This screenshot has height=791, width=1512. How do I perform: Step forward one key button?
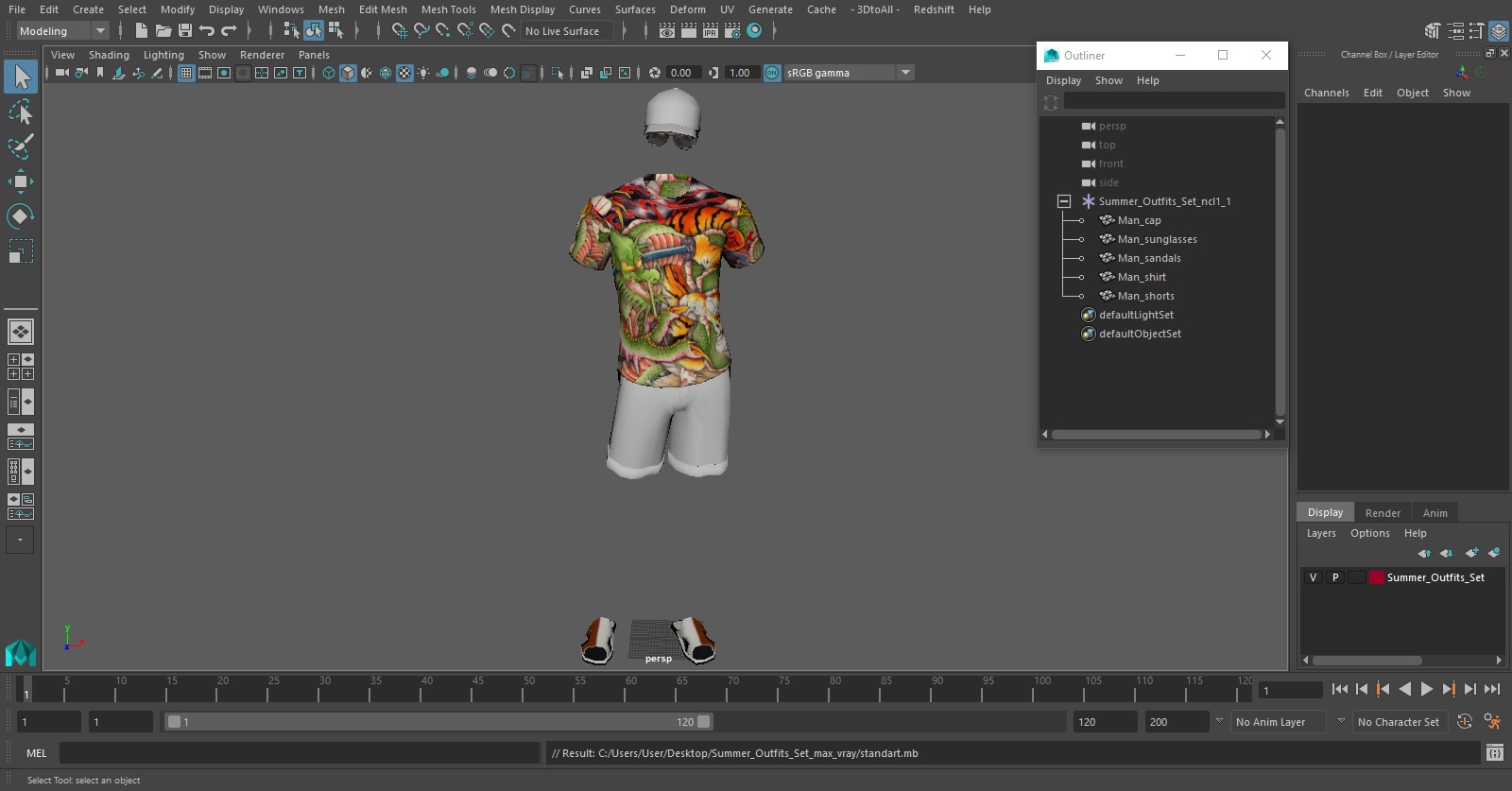pyautogui.click(x=1449, y=690)
